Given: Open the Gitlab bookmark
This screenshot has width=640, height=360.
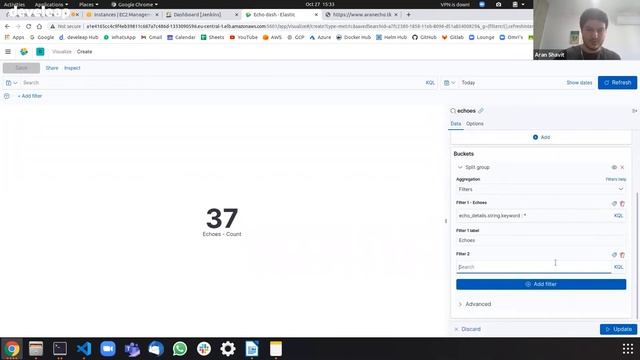Looking at the screenshot, I should coord(453,37).
